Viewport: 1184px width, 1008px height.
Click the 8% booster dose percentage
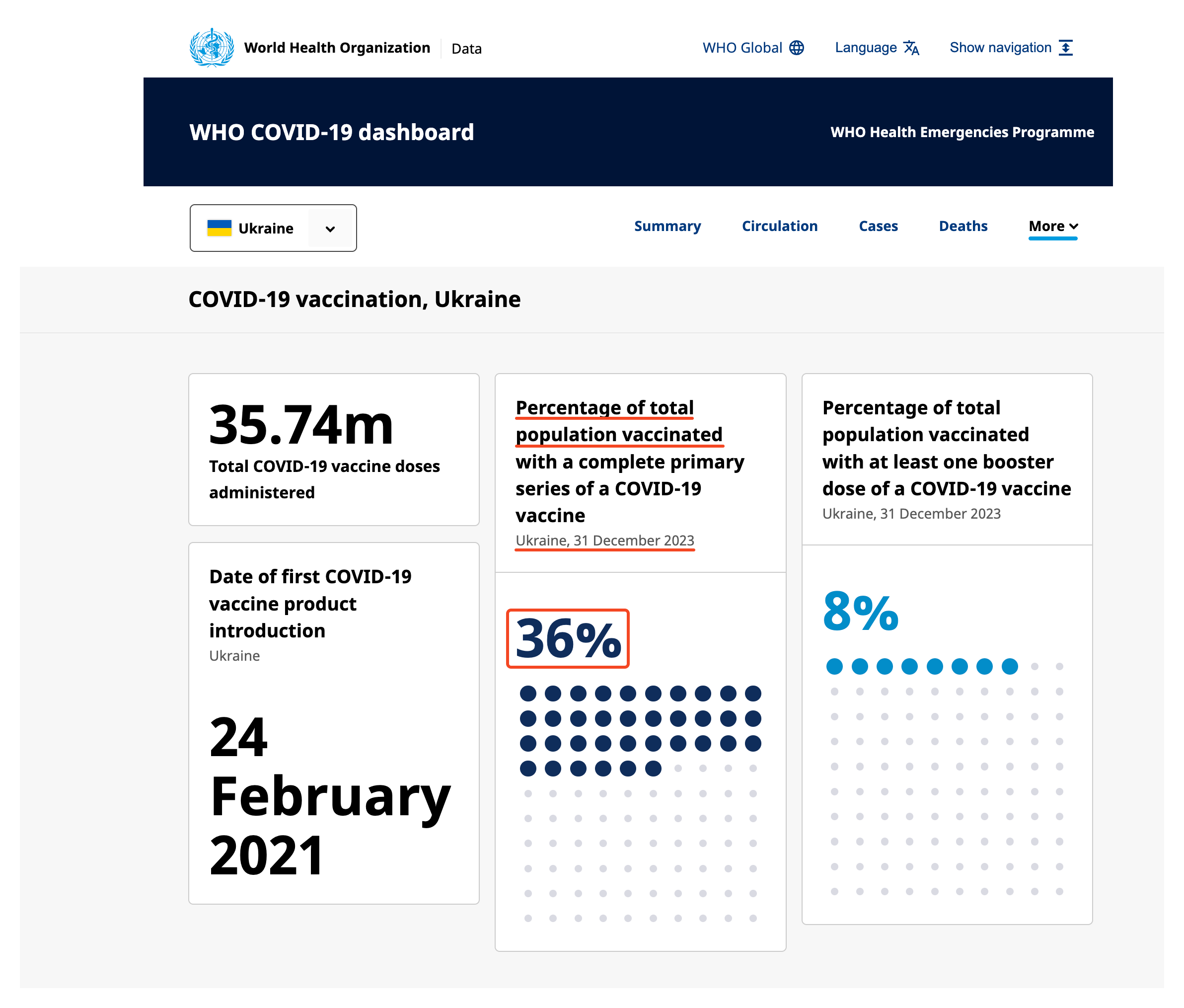(860, 612)
